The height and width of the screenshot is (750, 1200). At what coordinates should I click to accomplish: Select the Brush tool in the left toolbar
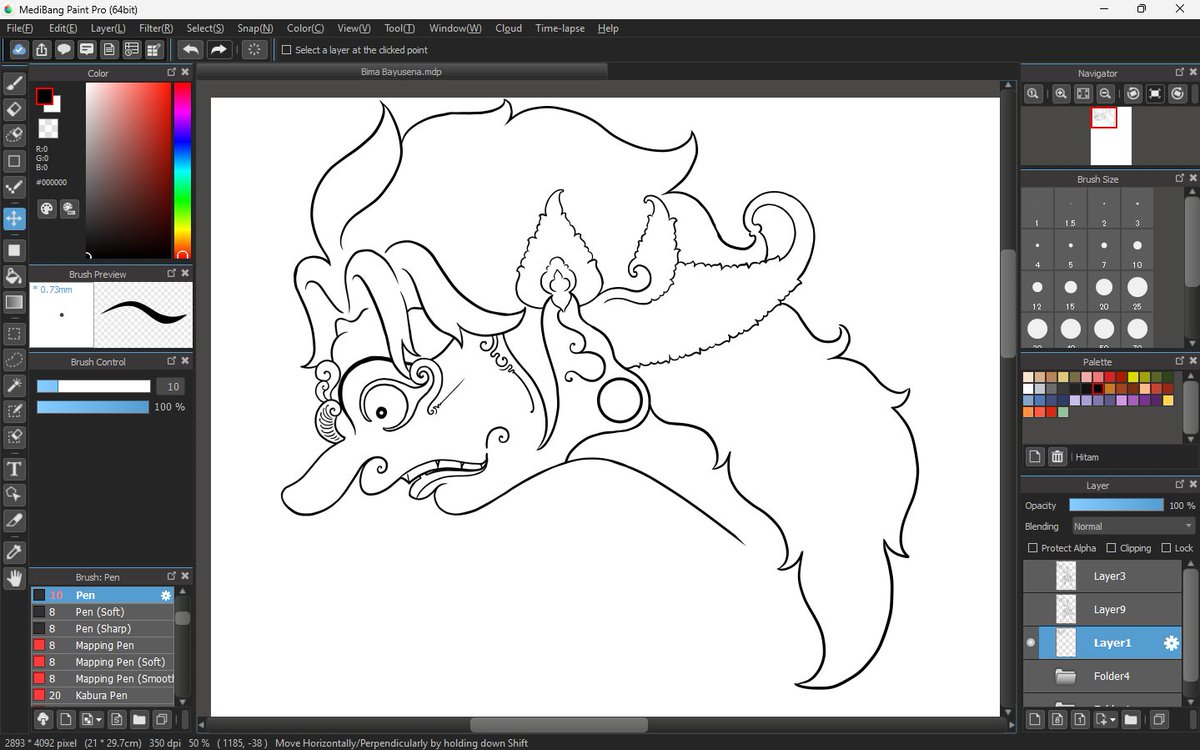coord(14,84)
